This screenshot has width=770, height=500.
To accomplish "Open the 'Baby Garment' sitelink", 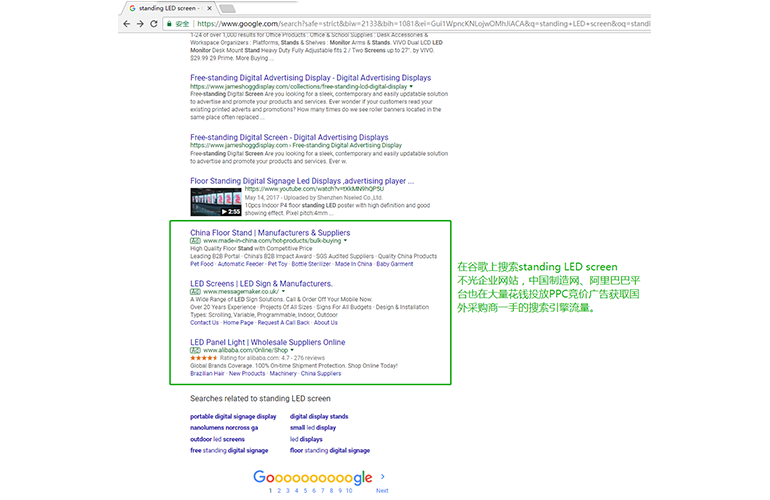I will [395, 264].
